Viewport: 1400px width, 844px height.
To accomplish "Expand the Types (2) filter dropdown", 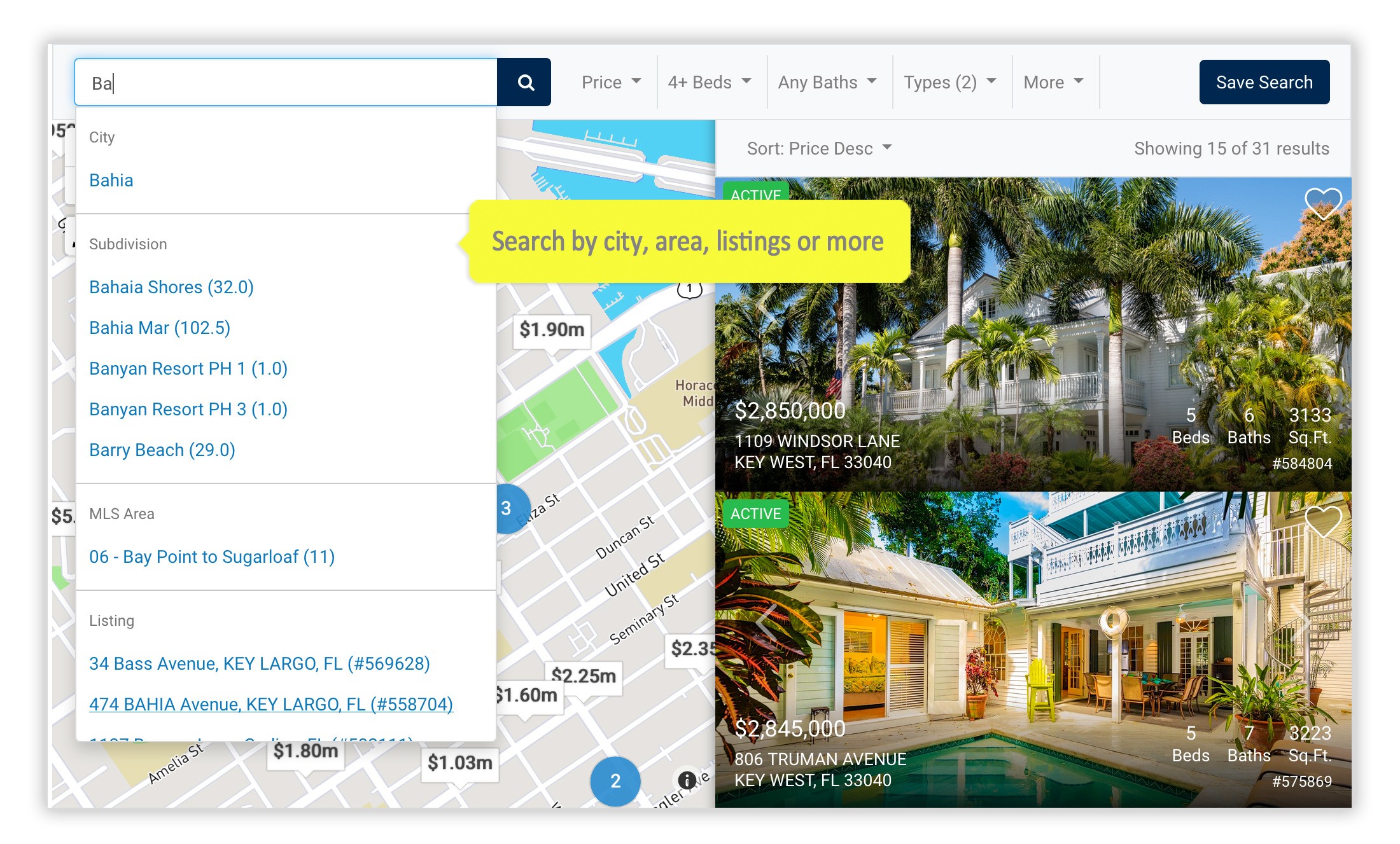I will coord(949,82).
